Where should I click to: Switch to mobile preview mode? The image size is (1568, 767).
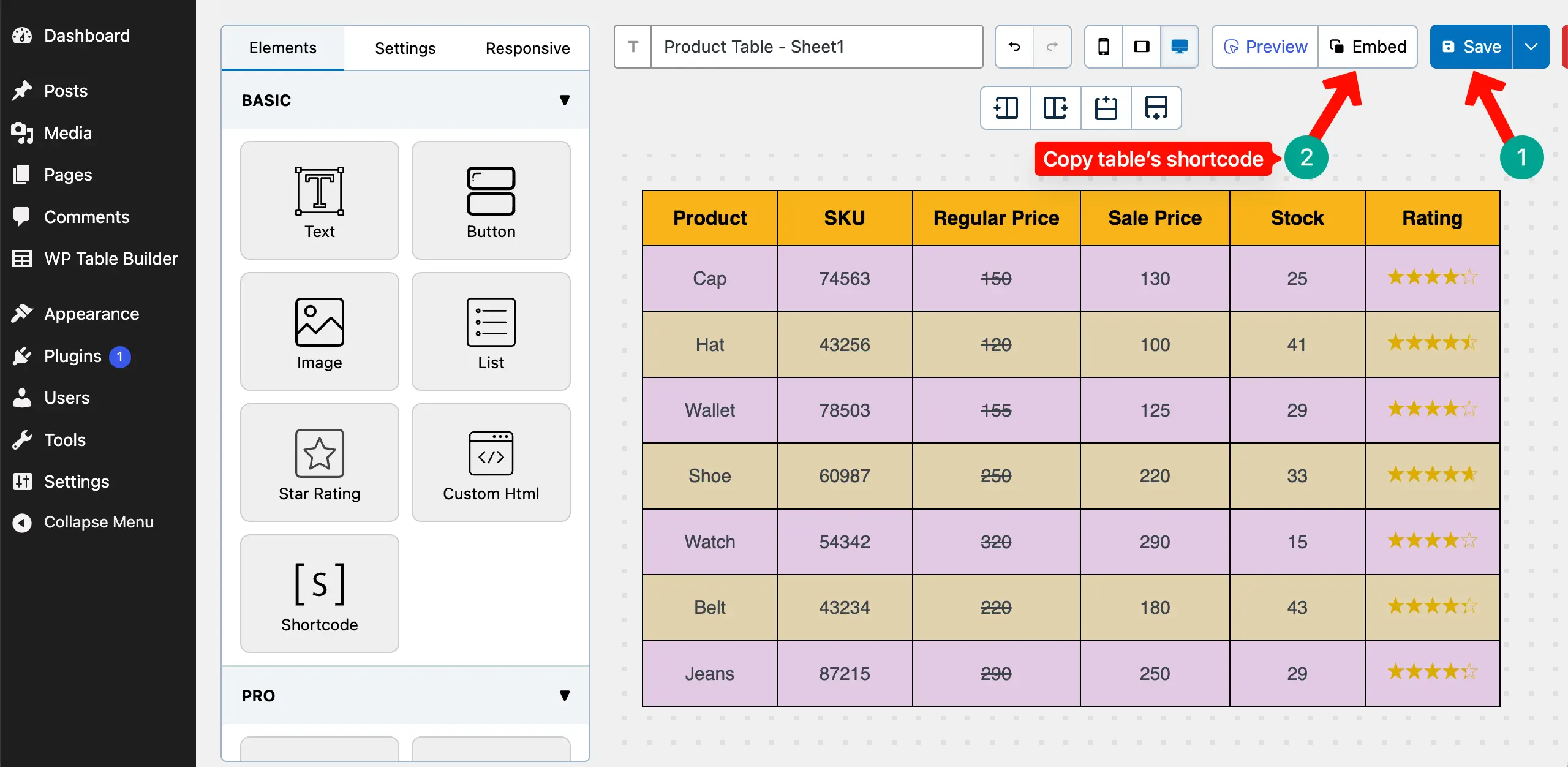pos(1104,47)
